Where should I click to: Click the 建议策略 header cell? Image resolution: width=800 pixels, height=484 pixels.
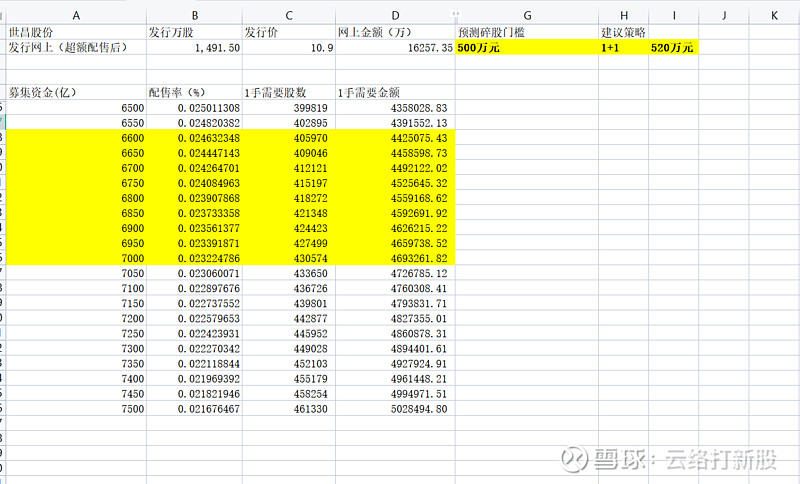[x=622, y=32]
